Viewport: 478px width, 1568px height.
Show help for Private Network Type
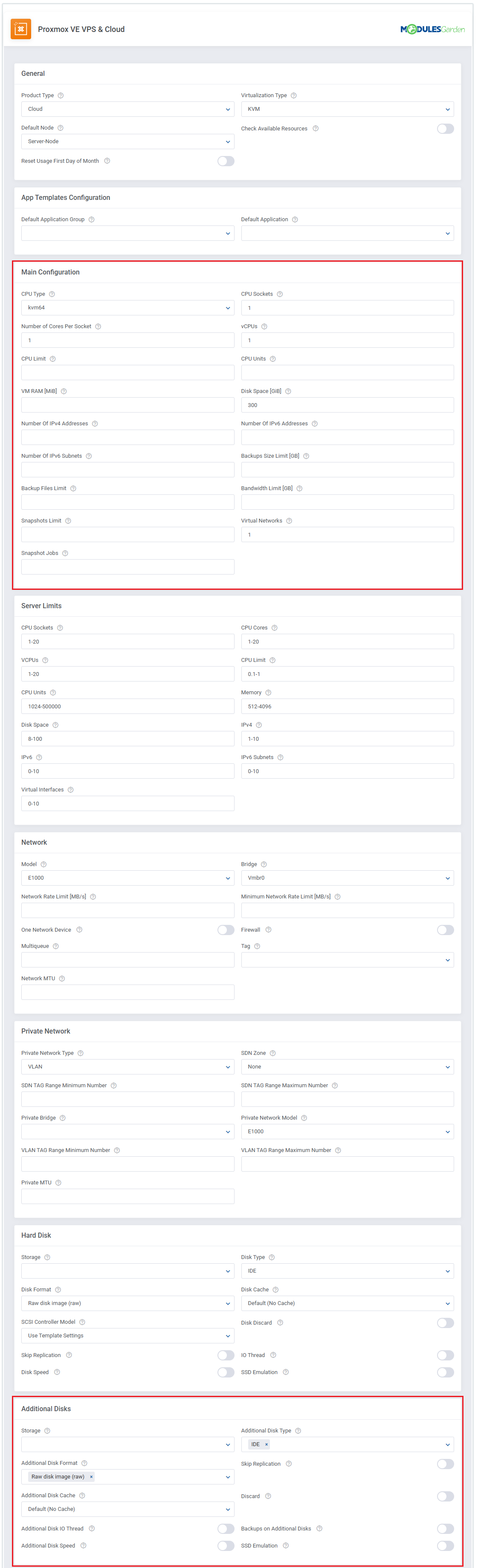coord(80,1053)
